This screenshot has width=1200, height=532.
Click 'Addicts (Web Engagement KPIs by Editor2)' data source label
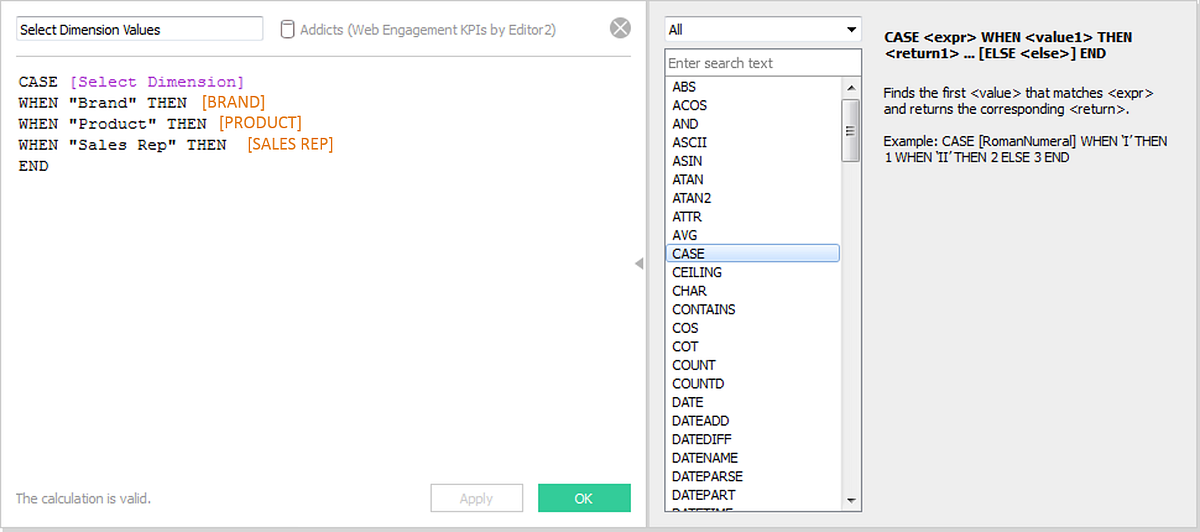tap(428, 30)
